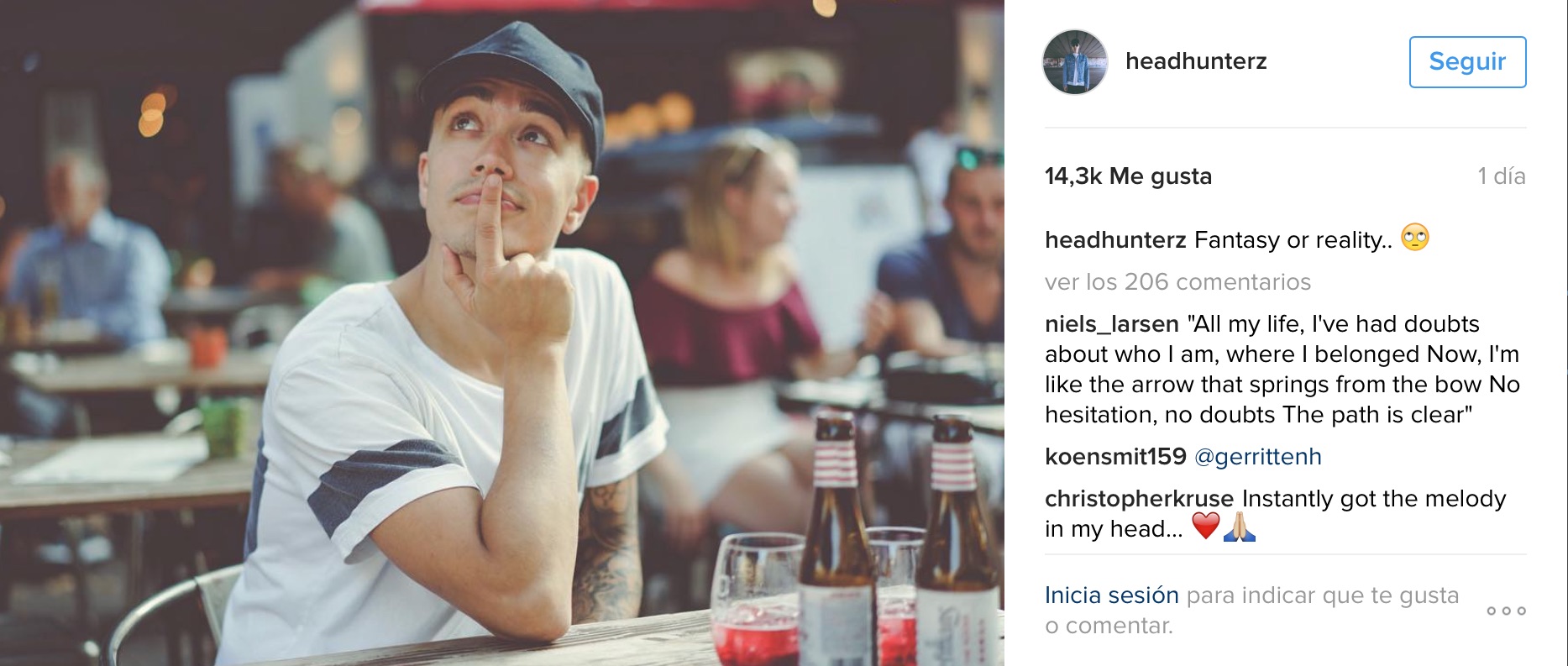This screenshot has height=666, width=1568.
Task: Click the Inicia sesión login link
Action: point(1112,595)
